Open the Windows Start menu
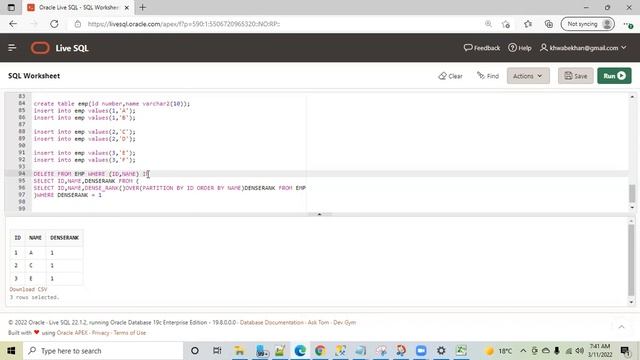The image size is (640, 360). 11,351
